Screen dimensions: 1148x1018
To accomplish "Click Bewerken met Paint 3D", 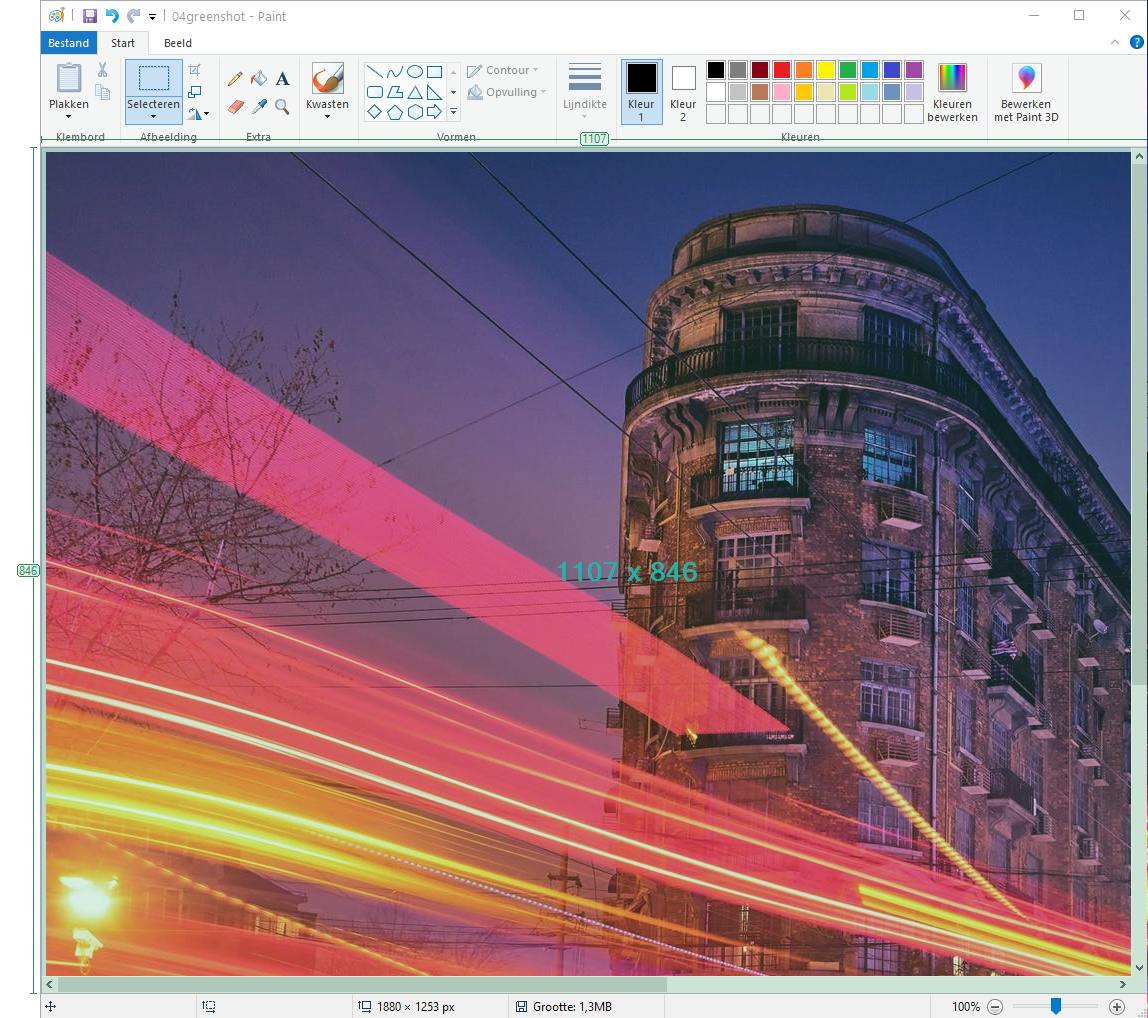I will (x=1026, y=92).
